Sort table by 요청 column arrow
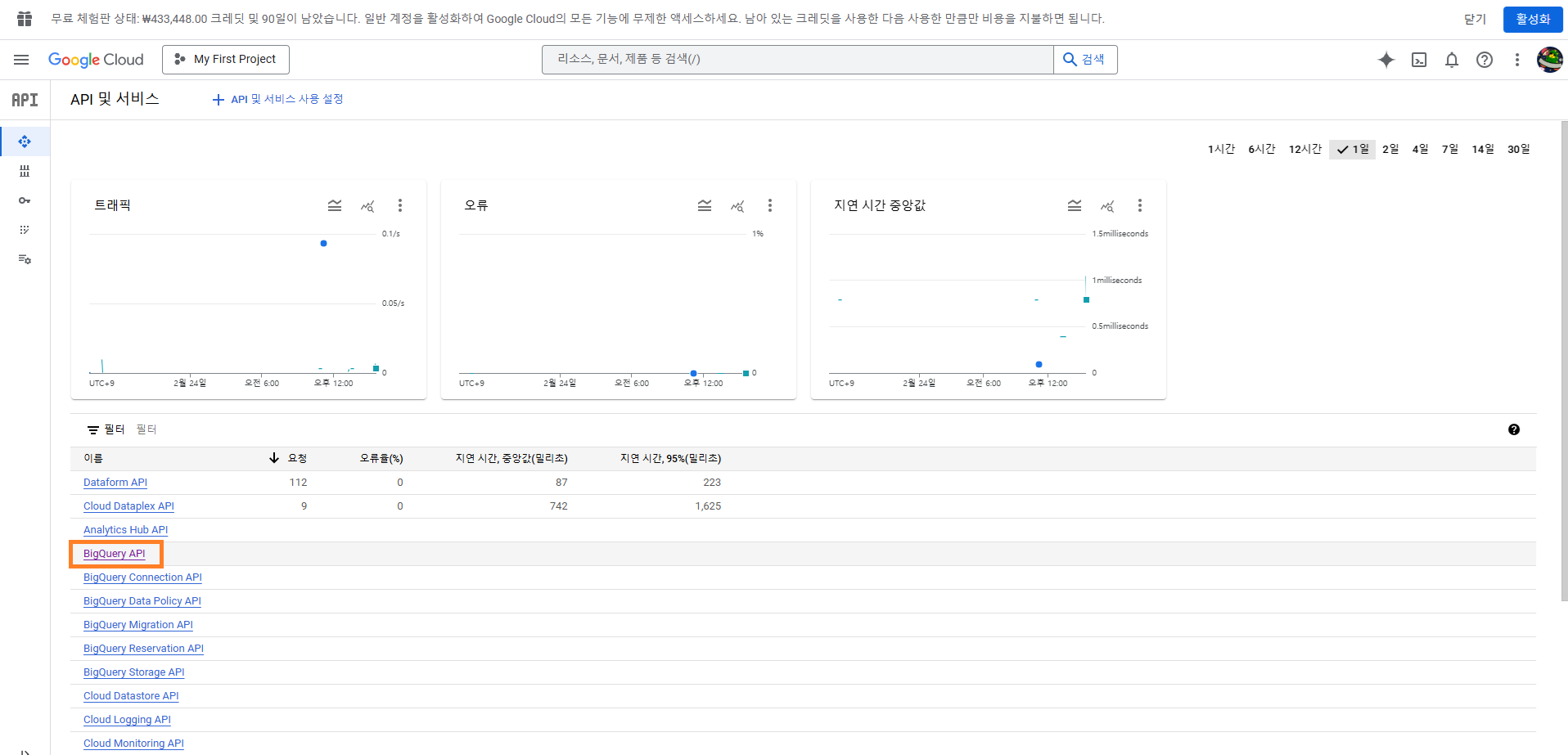 pyautogui.click(x=274, y=458)
